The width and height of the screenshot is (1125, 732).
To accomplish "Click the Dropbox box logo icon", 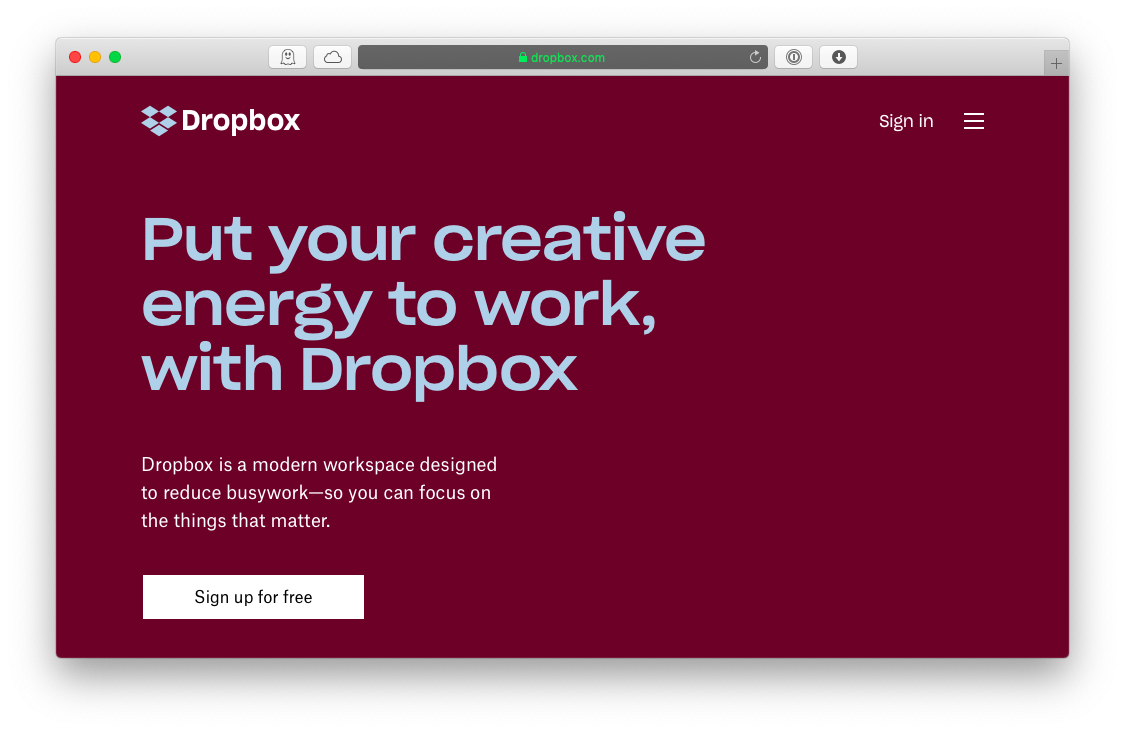I will pyautogui.click(x=159, y=121).
